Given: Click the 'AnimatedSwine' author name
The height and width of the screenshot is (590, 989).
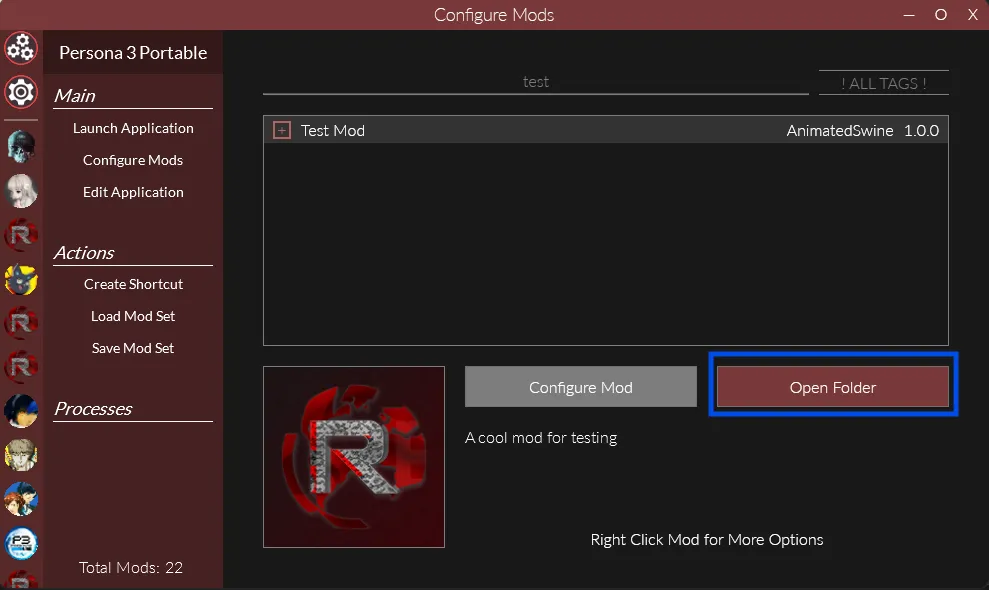Looking at the screenshot, I should pyautogui.click(x=840, y=131).
